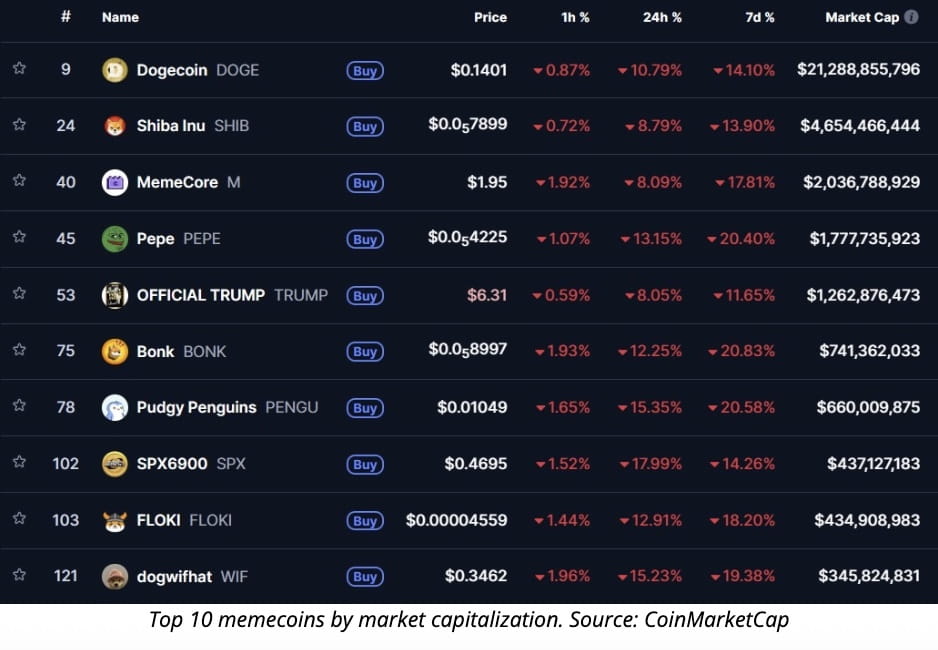
Task: Click the Pudgy Penguins coin logo
Action: 115,408
